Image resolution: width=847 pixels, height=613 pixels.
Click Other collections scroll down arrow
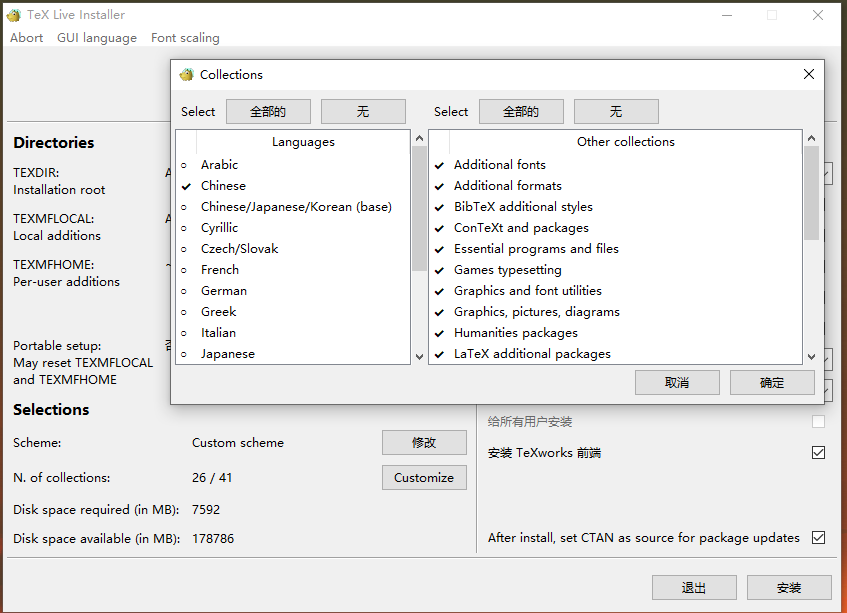811,357
